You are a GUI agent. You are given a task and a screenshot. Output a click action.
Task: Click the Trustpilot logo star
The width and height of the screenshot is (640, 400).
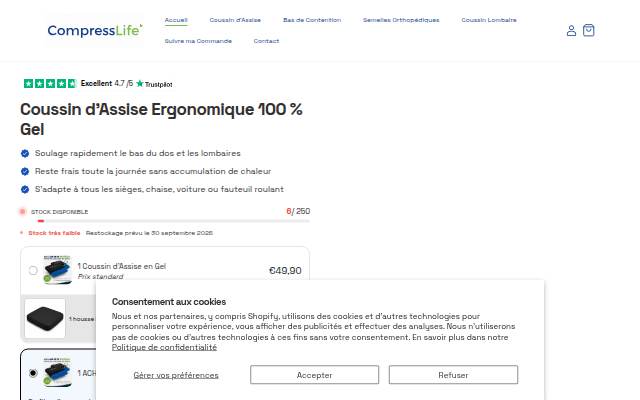coord(140,84)
